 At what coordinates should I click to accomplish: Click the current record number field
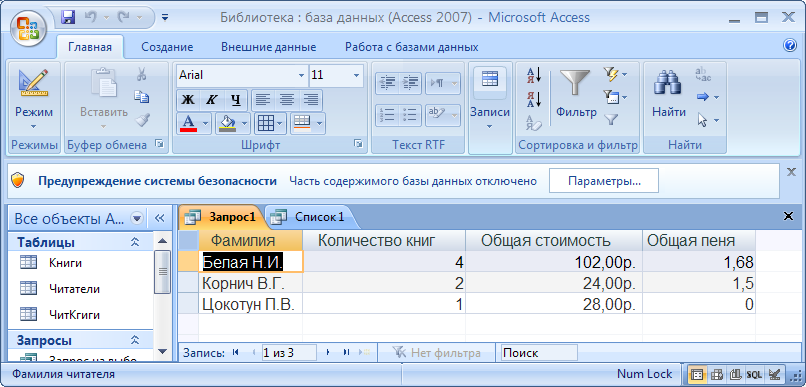click(288, 353)
